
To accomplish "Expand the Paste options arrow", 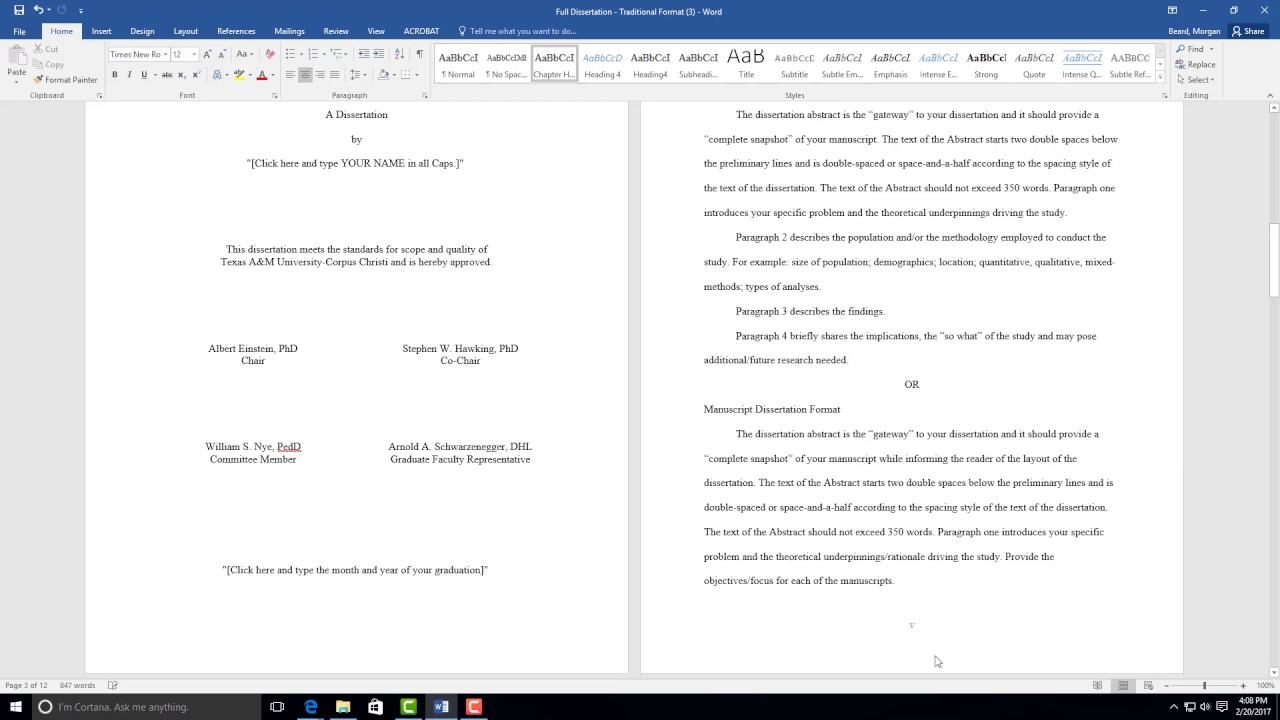I will click(16, 80).
